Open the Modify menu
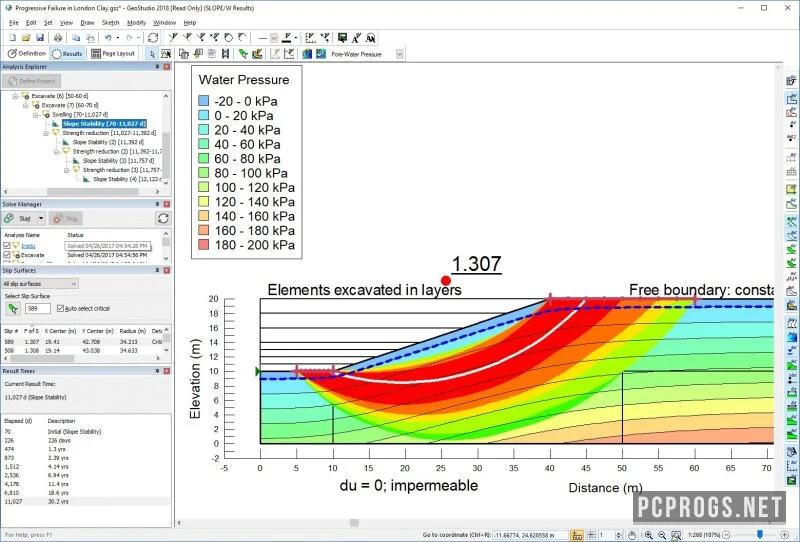 (136, 23)
